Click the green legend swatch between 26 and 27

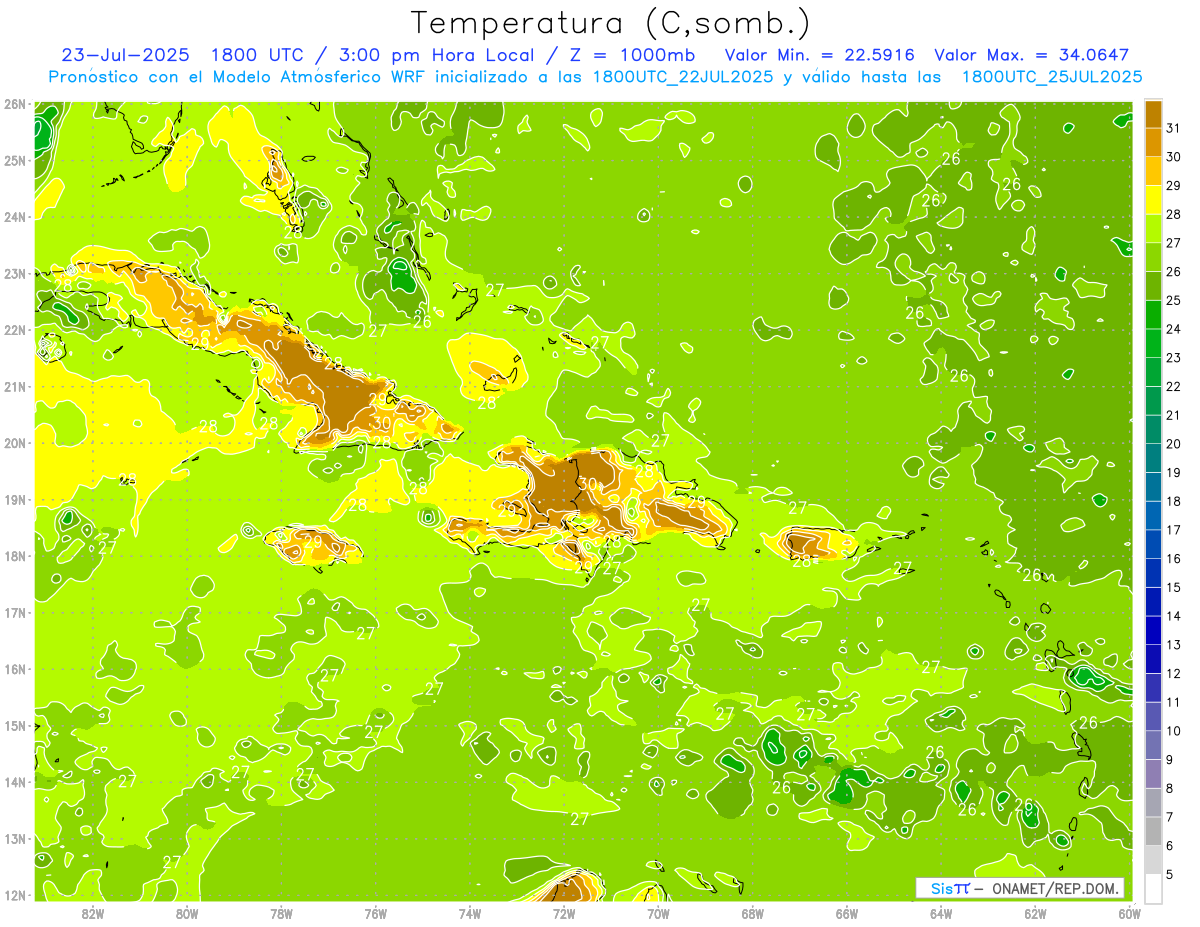1152,258
